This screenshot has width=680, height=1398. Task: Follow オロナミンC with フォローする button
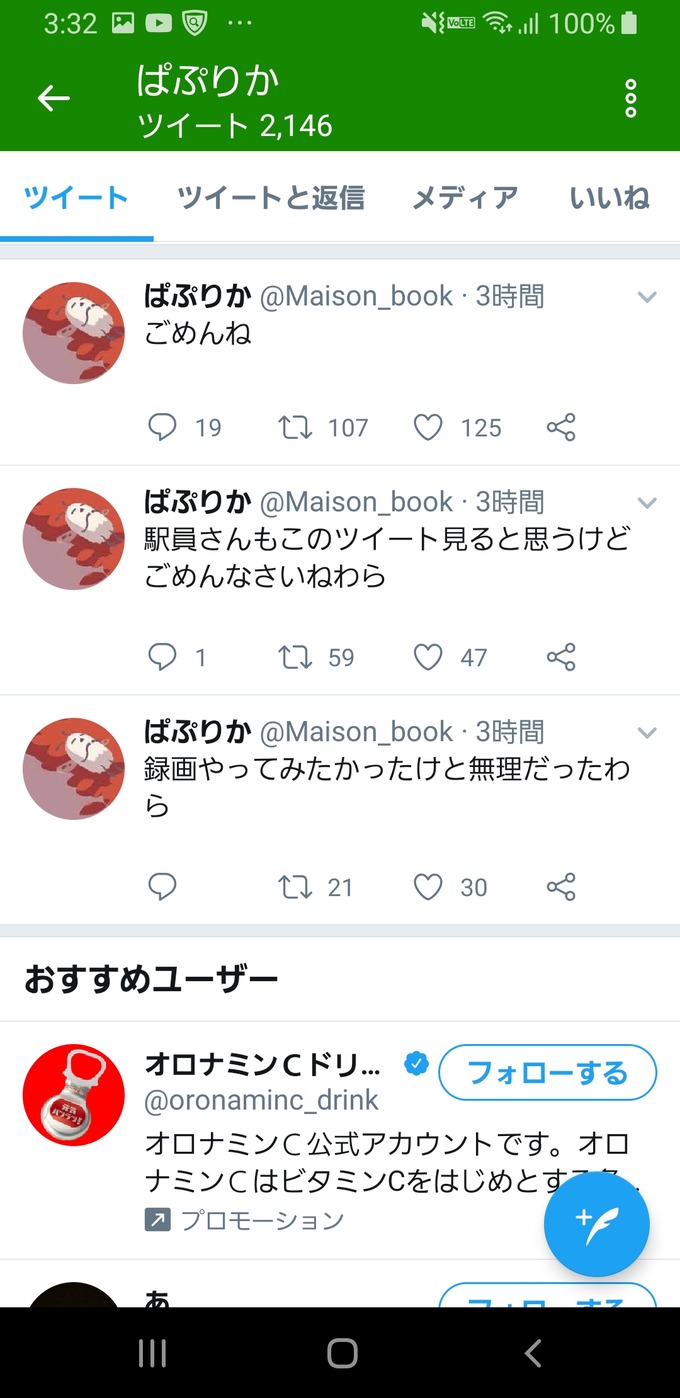pos(548,1073)
